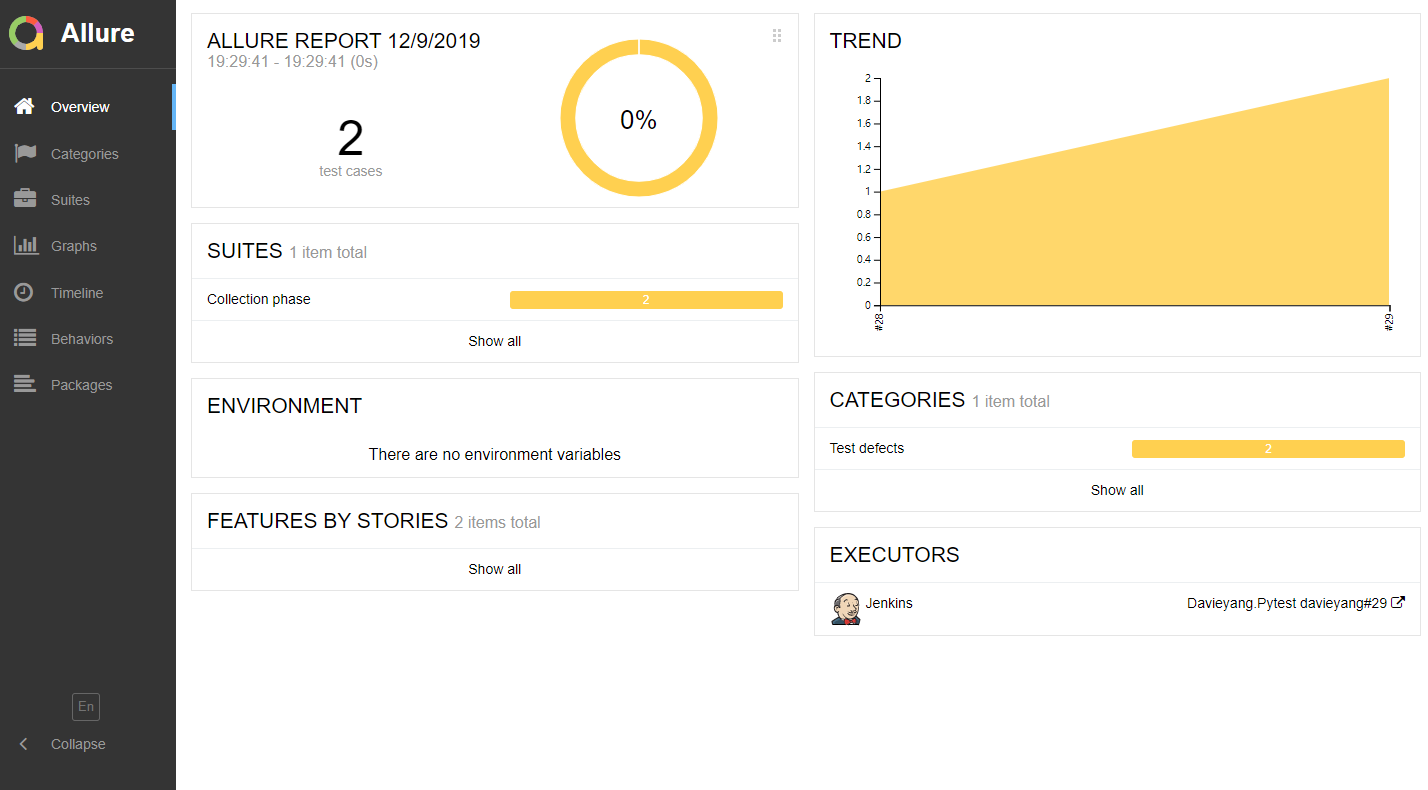Click the Suites briefcase icon
Image resolution: width=1428 pixels, height=790 pixels.
pyautogui.click(x=25, y=199)
